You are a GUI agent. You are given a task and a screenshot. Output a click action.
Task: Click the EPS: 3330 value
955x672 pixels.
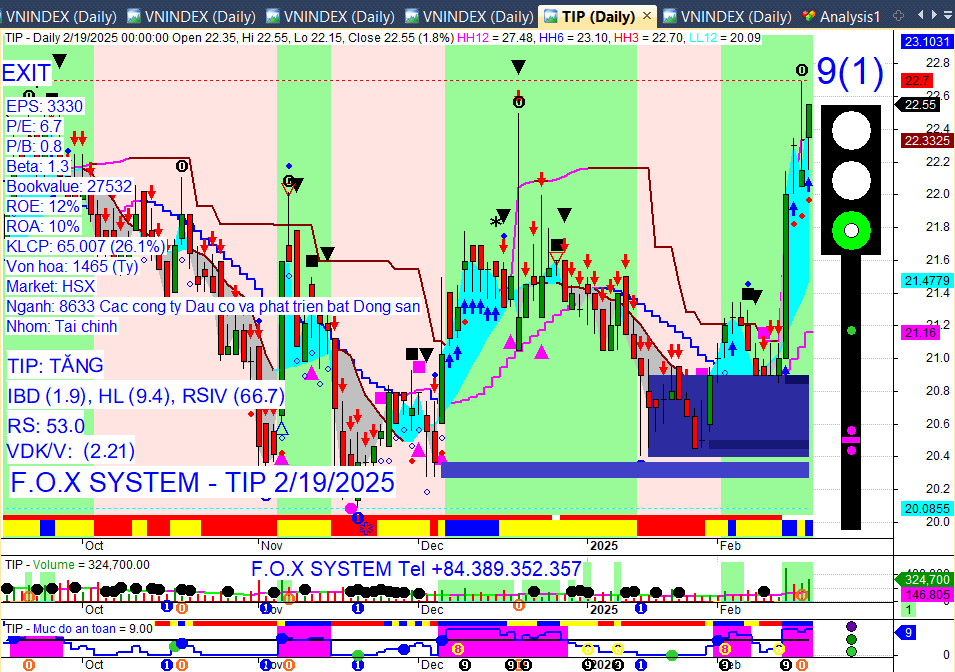click(44, 107)
